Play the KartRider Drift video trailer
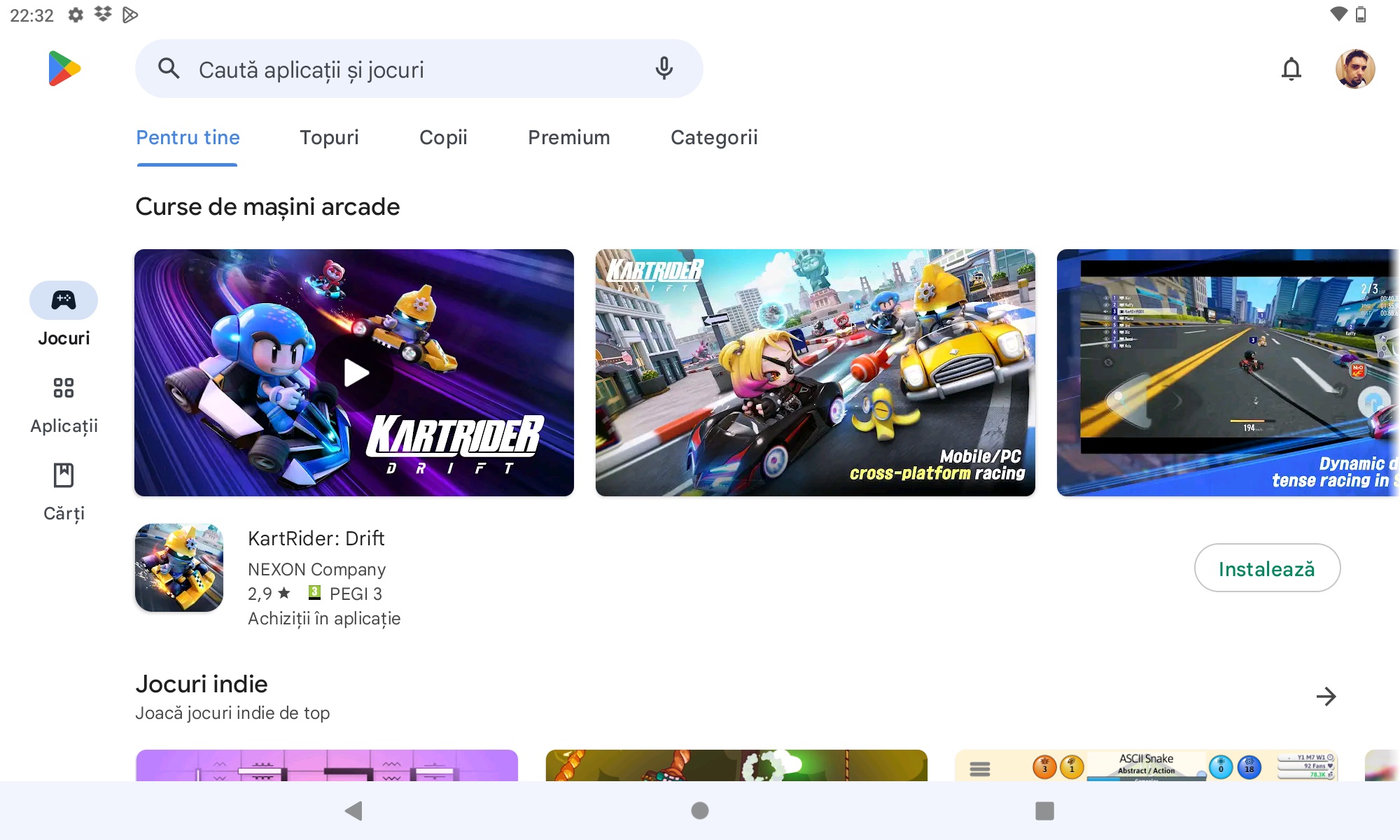 pyautogui.click(x=354, y=372)
